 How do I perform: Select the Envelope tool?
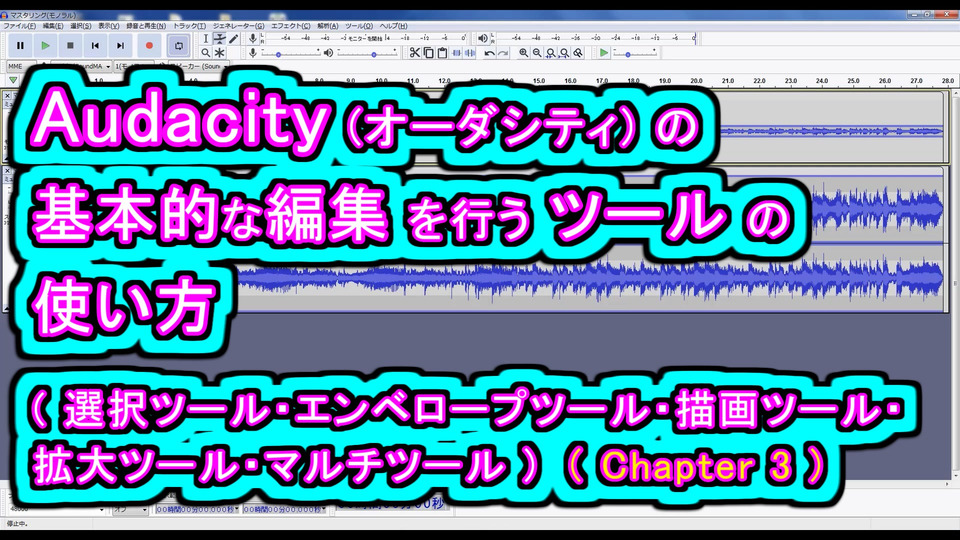pyautogui.click(x=220, y=39)
